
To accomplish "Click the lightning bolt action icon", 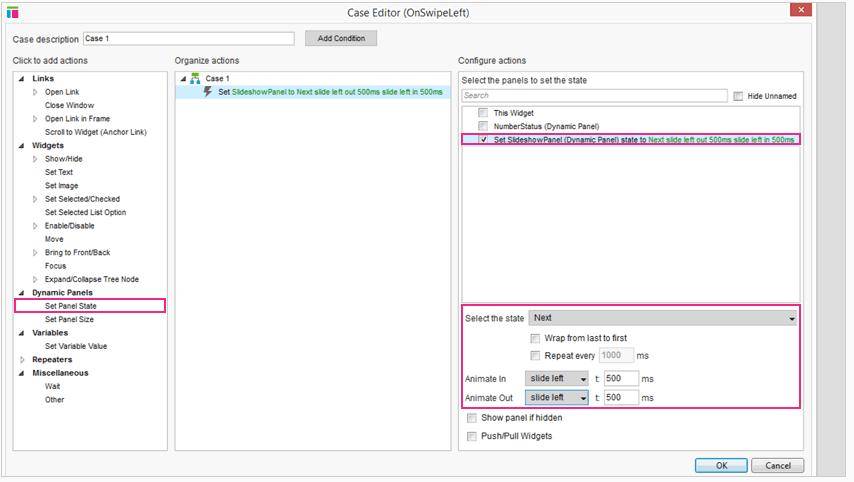I will [x=208, y=92].
